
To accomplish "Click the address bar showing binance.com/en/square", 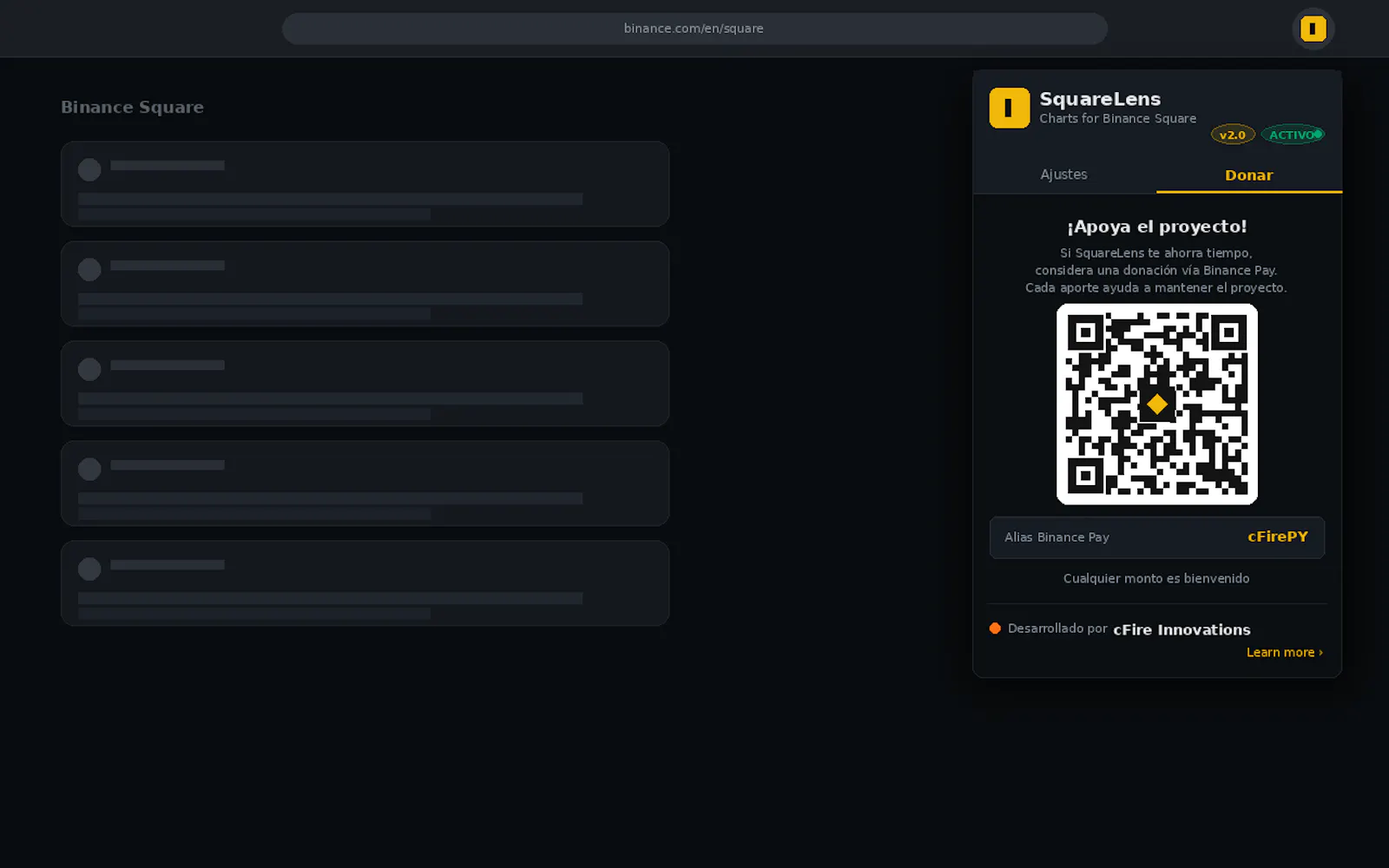I will point(694,29).
